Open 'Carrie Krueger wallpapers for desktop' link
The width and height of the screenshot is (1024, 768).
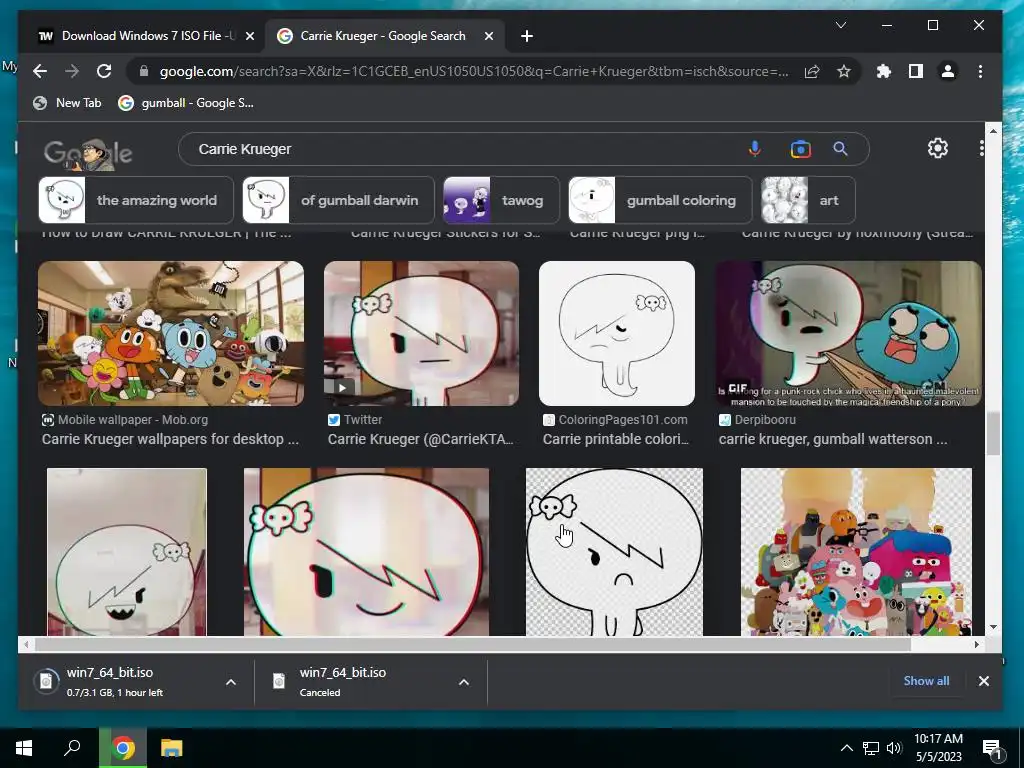[170, 439]
